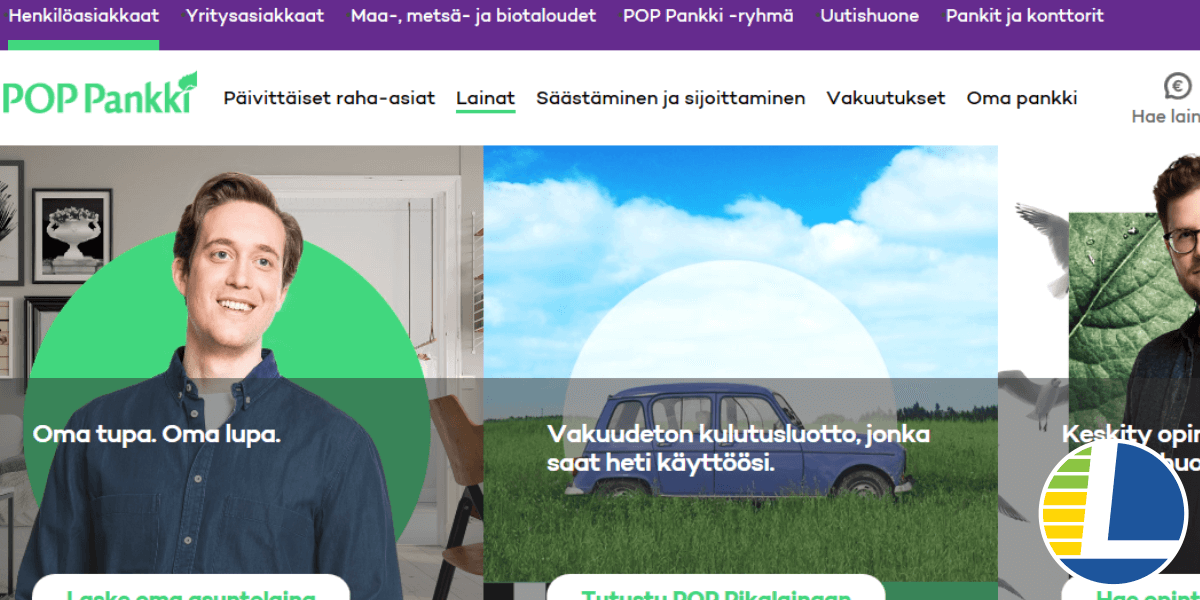Open Maa-, metsä- ja biotaloudet tab
The image size is (1200, 600).
[x=473, y=16]
